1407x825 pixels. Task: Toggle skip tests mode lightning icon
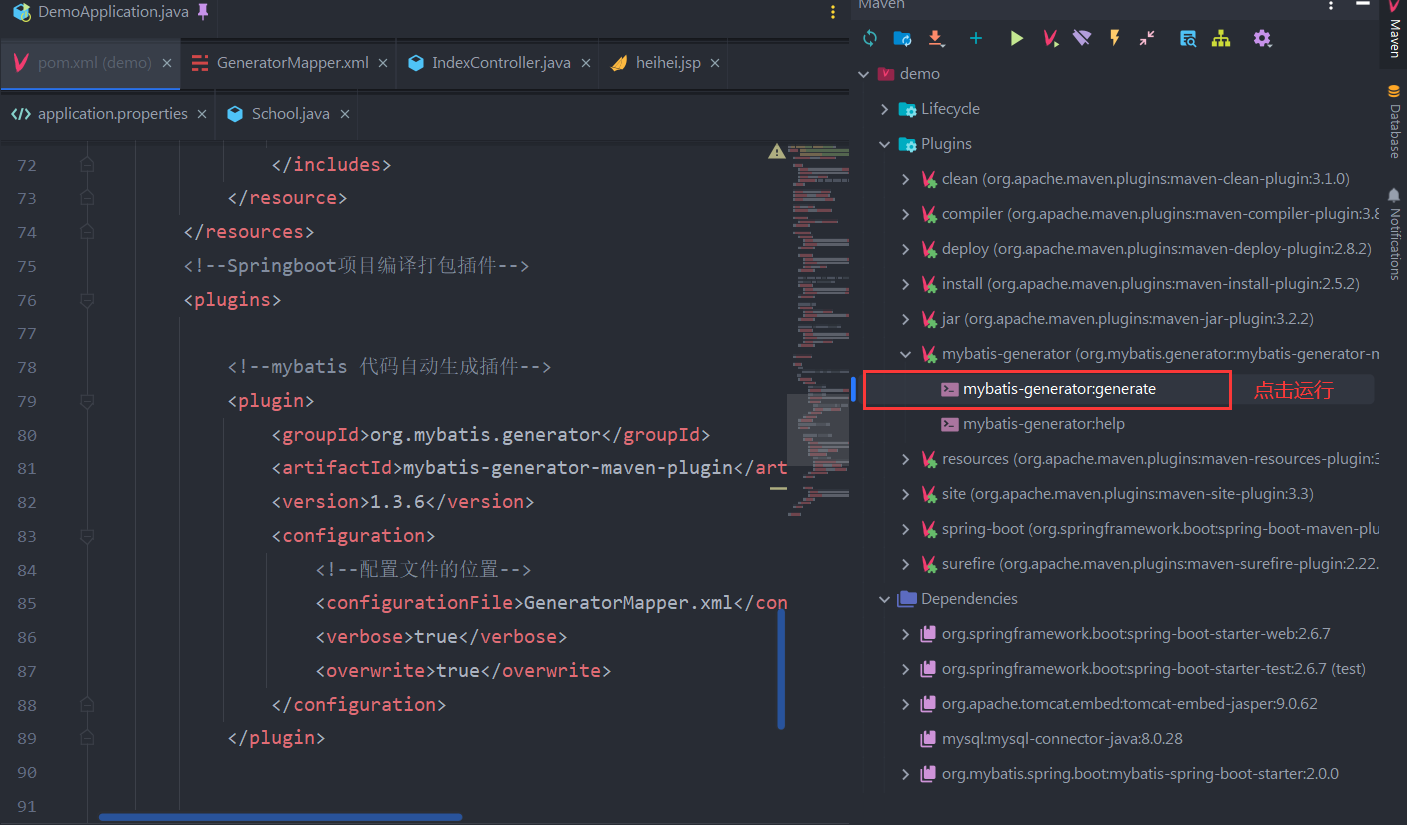pos(1114,39)
